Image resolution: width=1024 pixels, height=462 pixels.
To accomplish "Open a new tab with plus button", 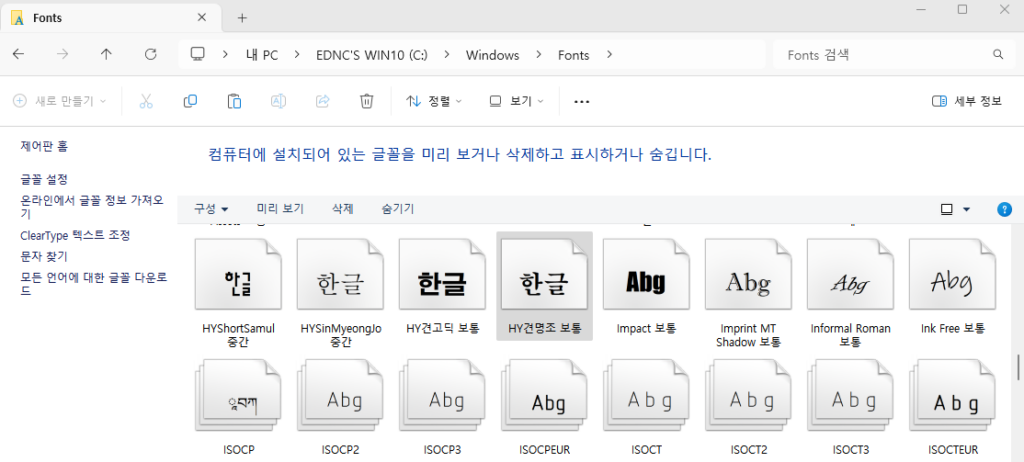I will click(x=242, y=18).
